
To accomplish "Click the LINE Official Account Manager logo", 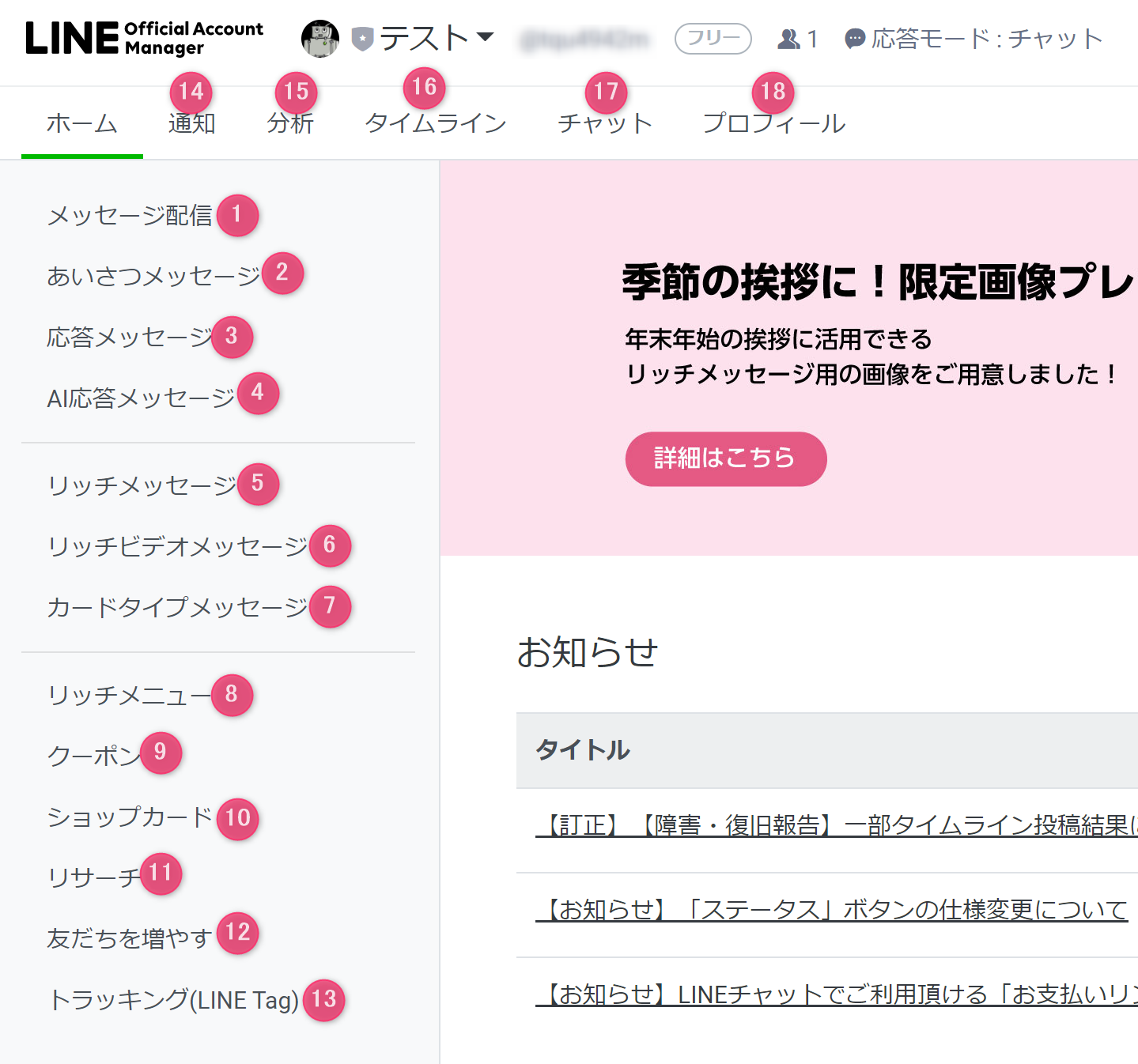I will click(x=144, y=38).
